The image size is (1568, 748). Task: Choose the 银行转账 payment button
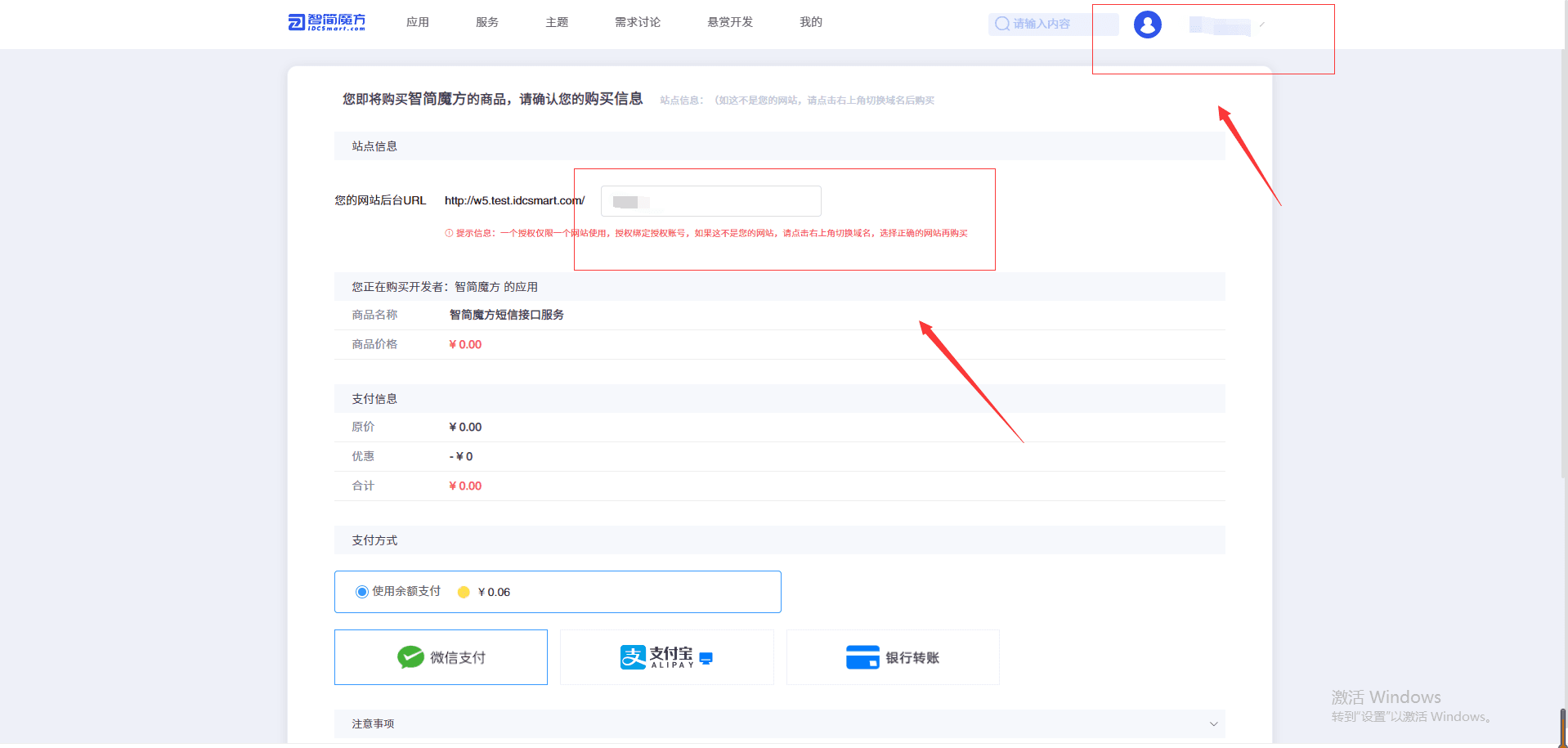893,657
